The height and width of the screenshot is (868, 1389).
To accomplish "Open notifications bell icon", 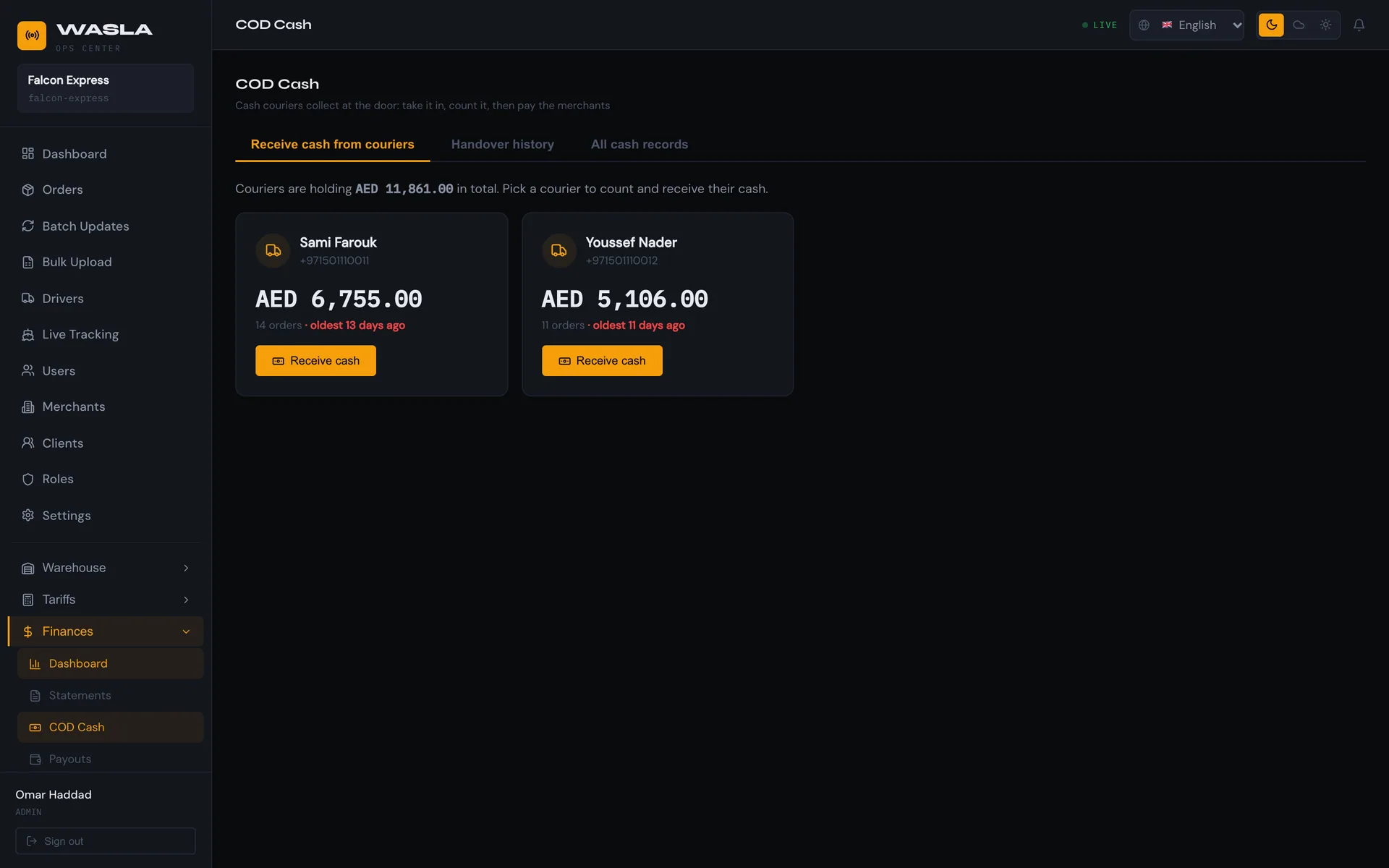I will [x=1359, y=25].
